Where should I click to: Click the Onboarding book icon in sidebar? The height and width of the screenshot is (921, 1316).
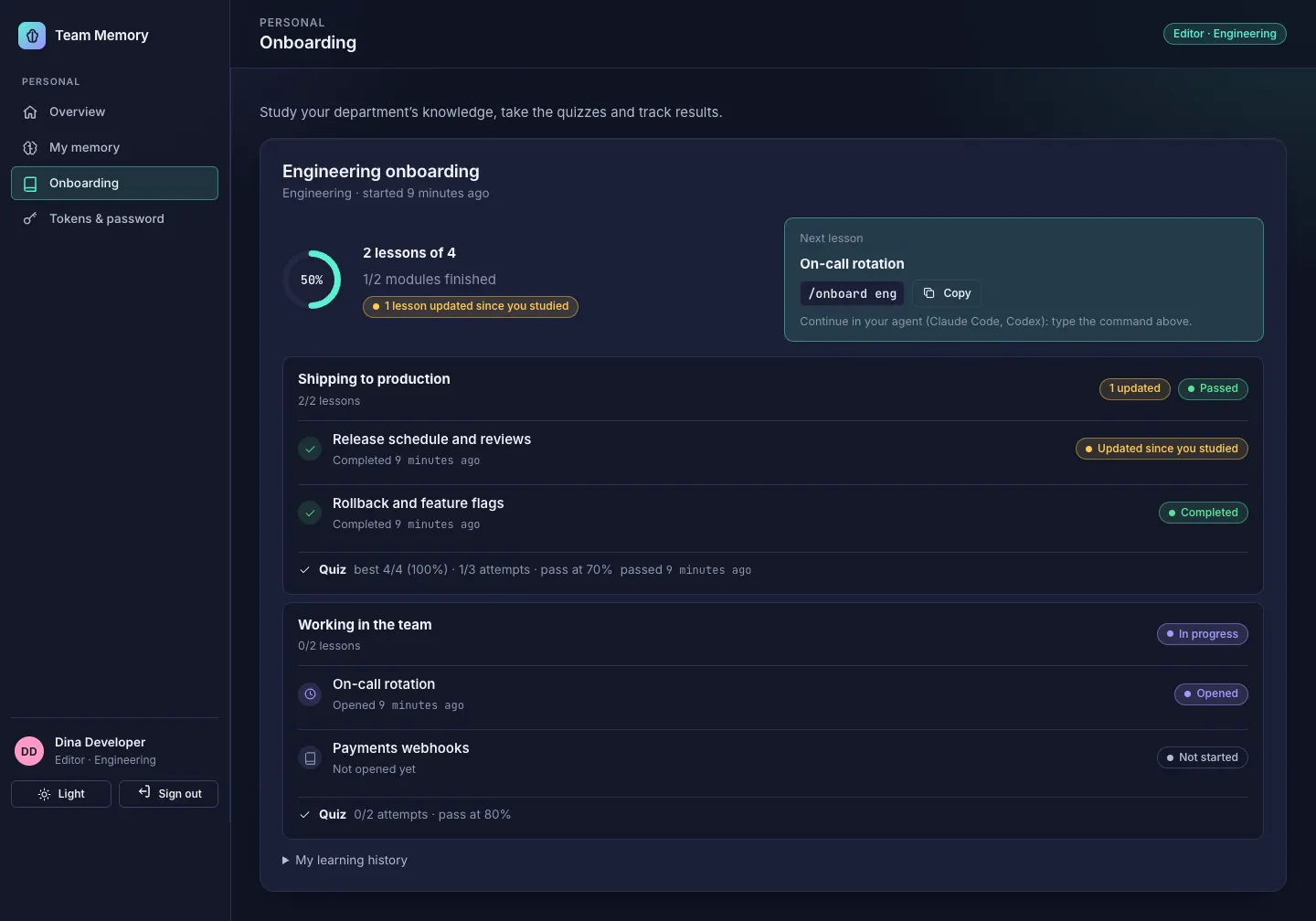point(30,184)
